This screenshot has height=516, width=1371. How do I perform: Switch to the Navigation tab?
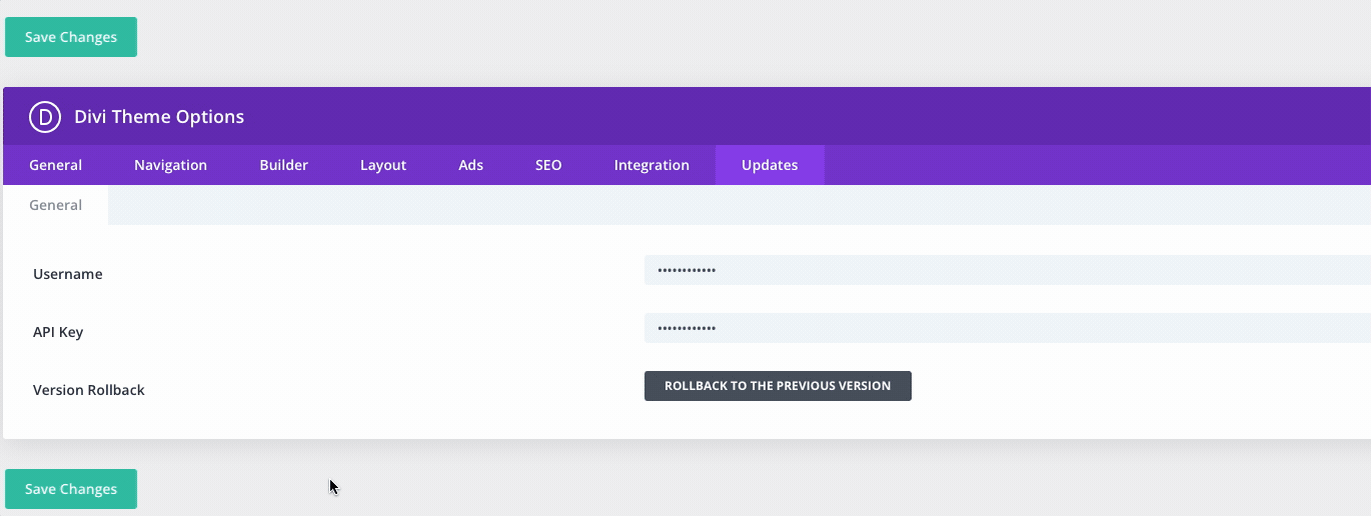(x=170, y=165)
